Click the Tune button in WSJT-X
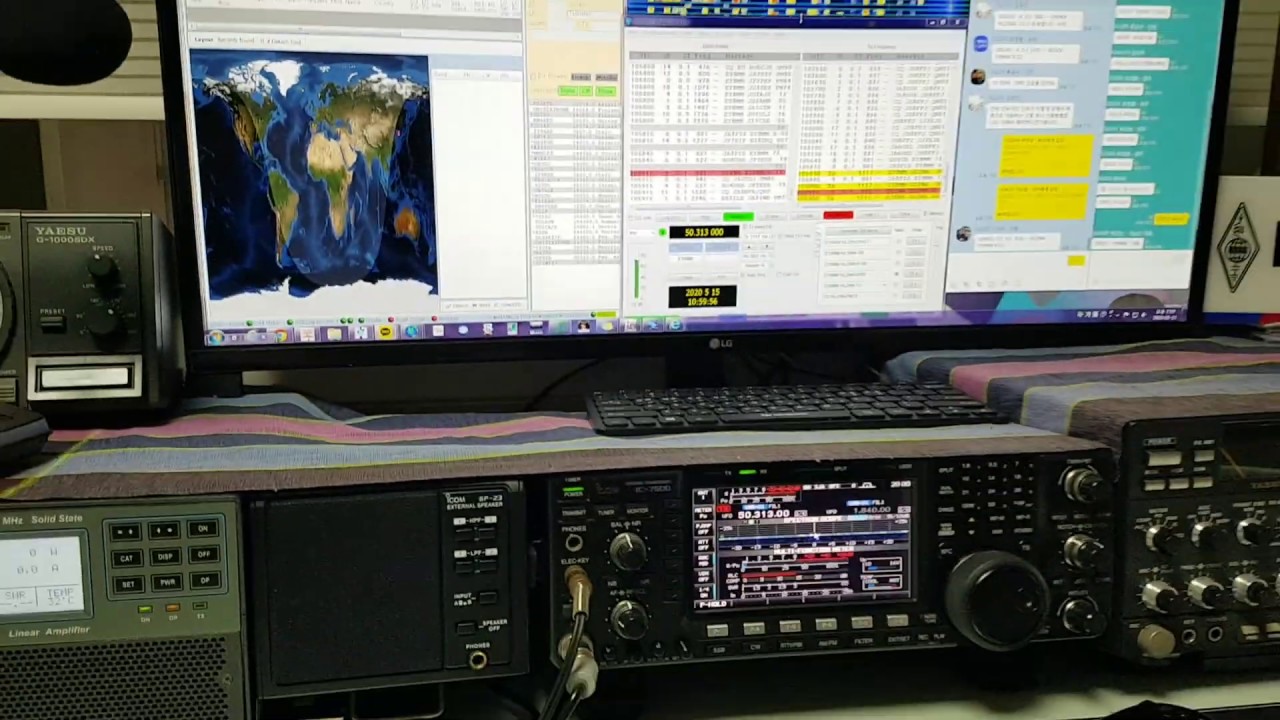The width and height of the screenshot is (1280, 720). 904,215
